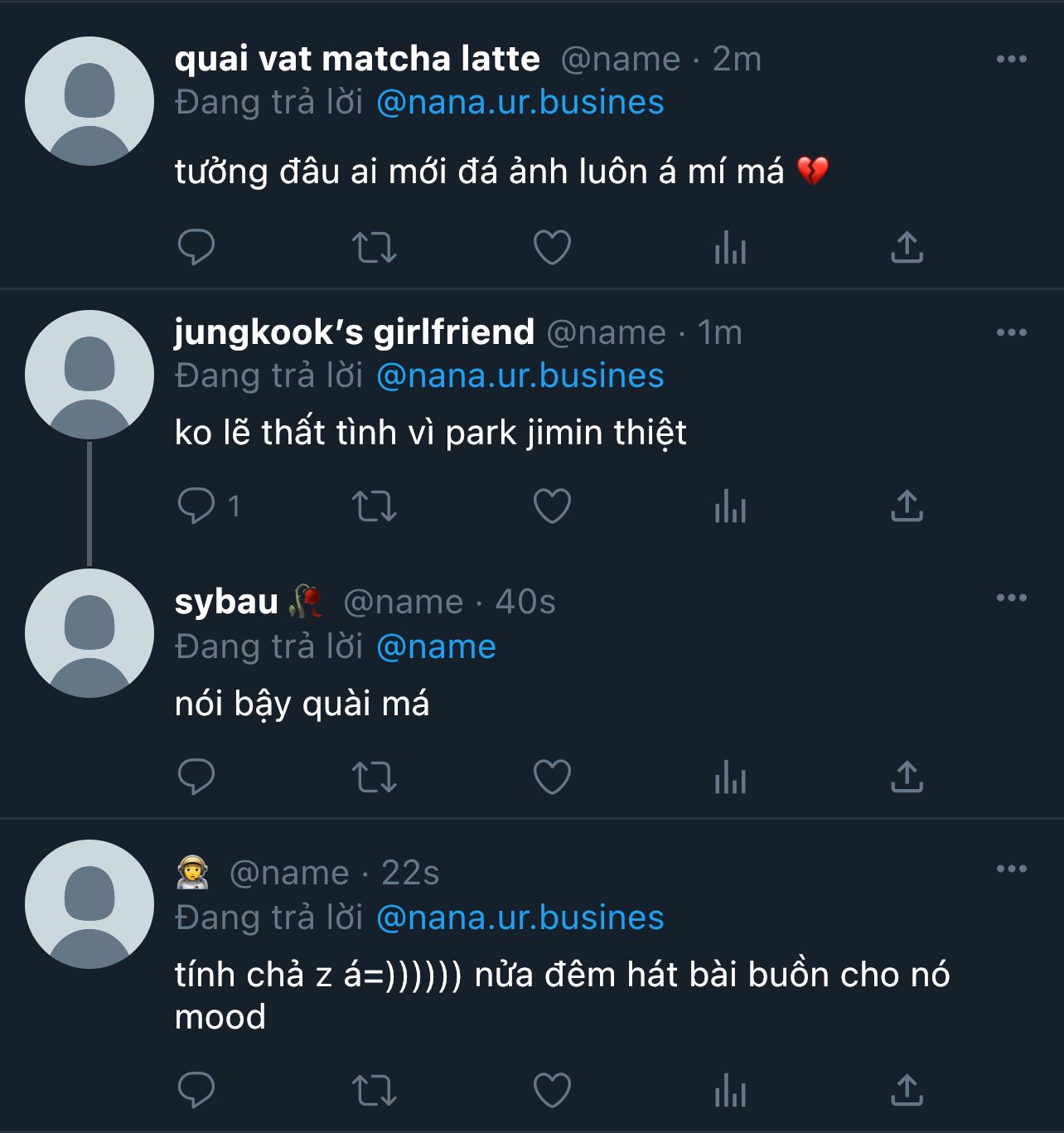Screen dimensions: 1064x1133
Task: Share the astronaut emoji user's tweet
Action: (x=907, y=1090)
